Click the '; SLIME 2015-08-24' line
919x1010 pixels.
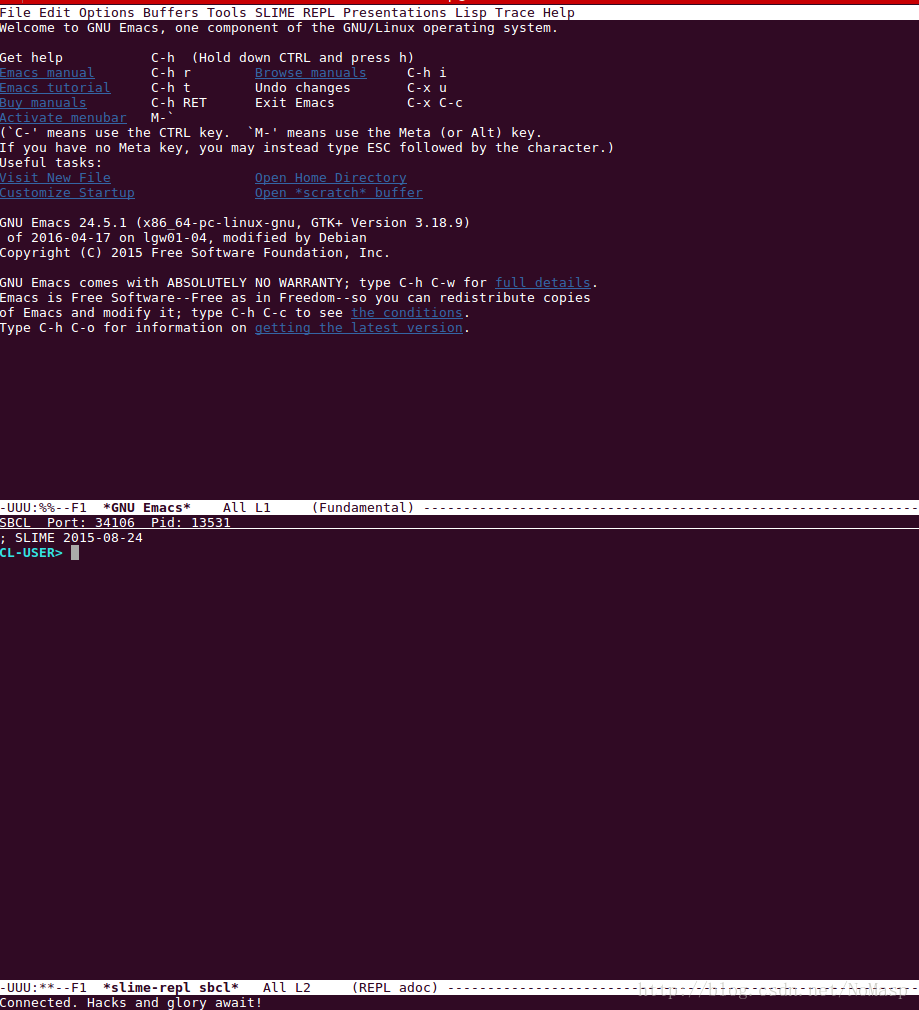(x=71, y=538)
